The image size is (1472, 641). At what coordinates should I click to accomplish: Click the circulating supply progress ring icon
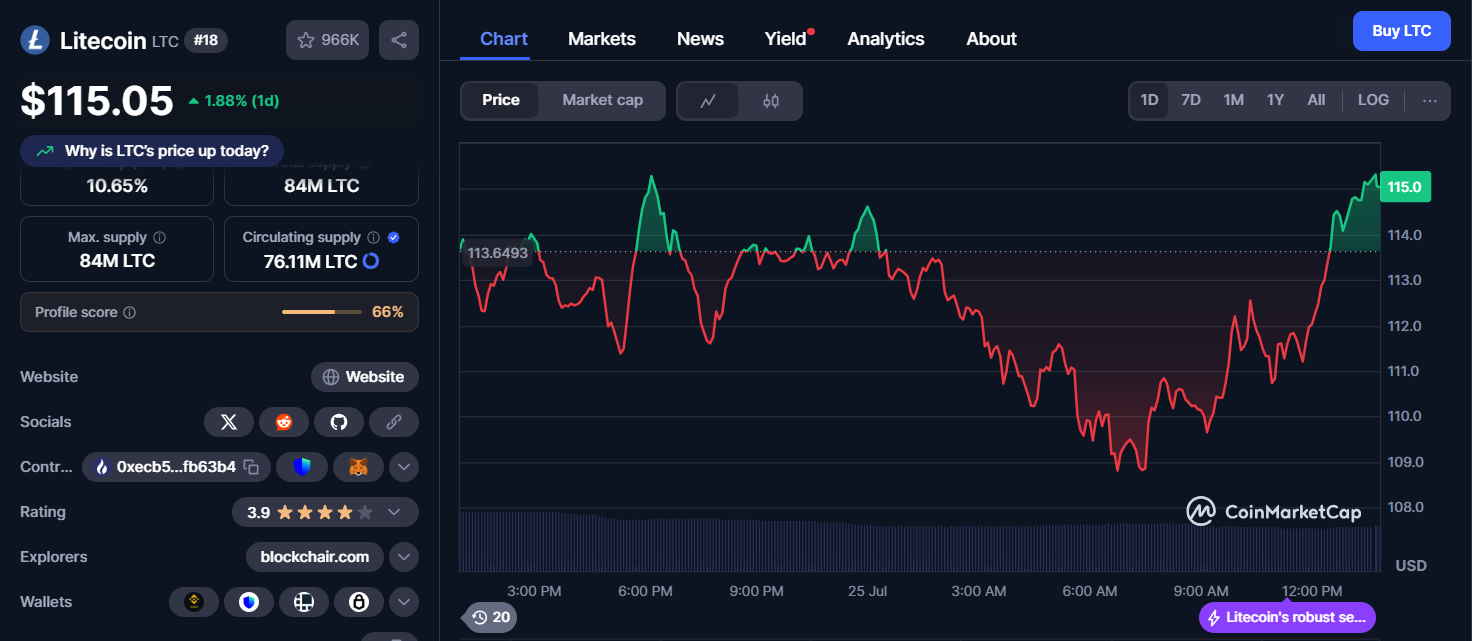(x=371, y=261)
